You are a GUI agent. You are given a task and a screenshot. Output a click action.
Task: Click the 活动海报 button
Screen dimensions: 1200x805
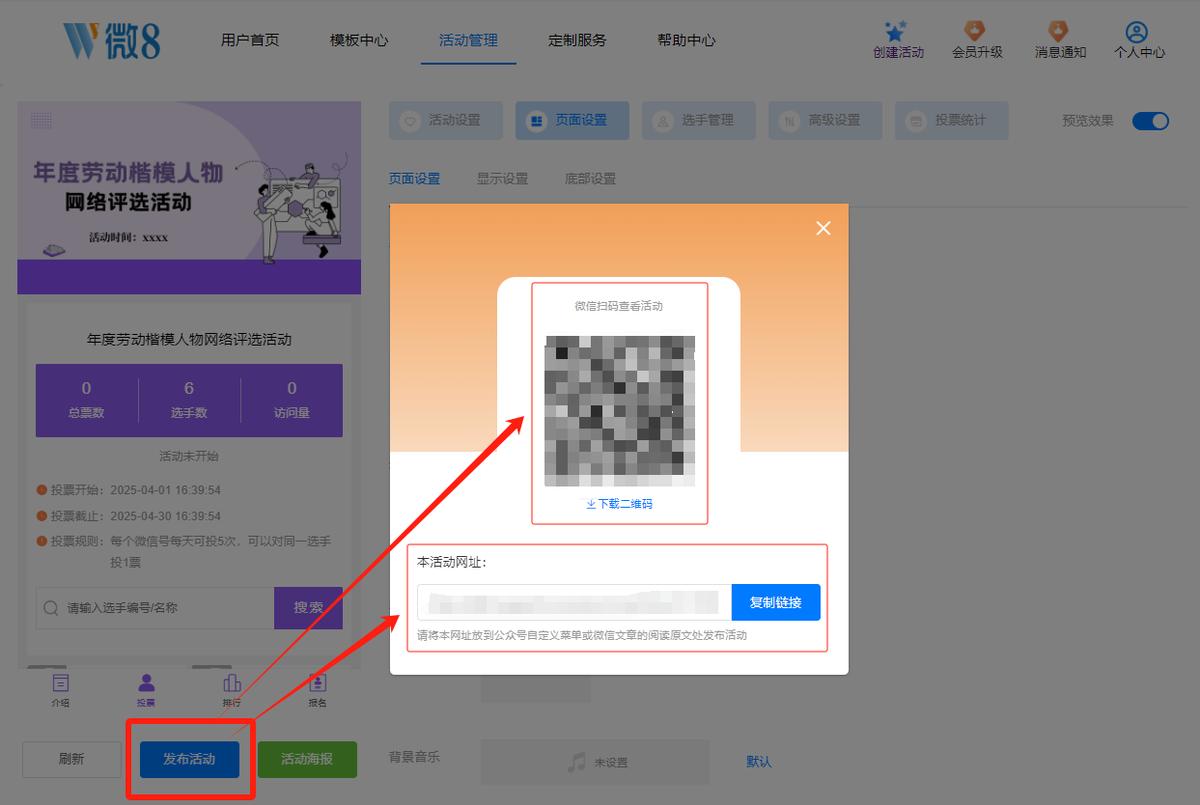click(x=307, y=759)
